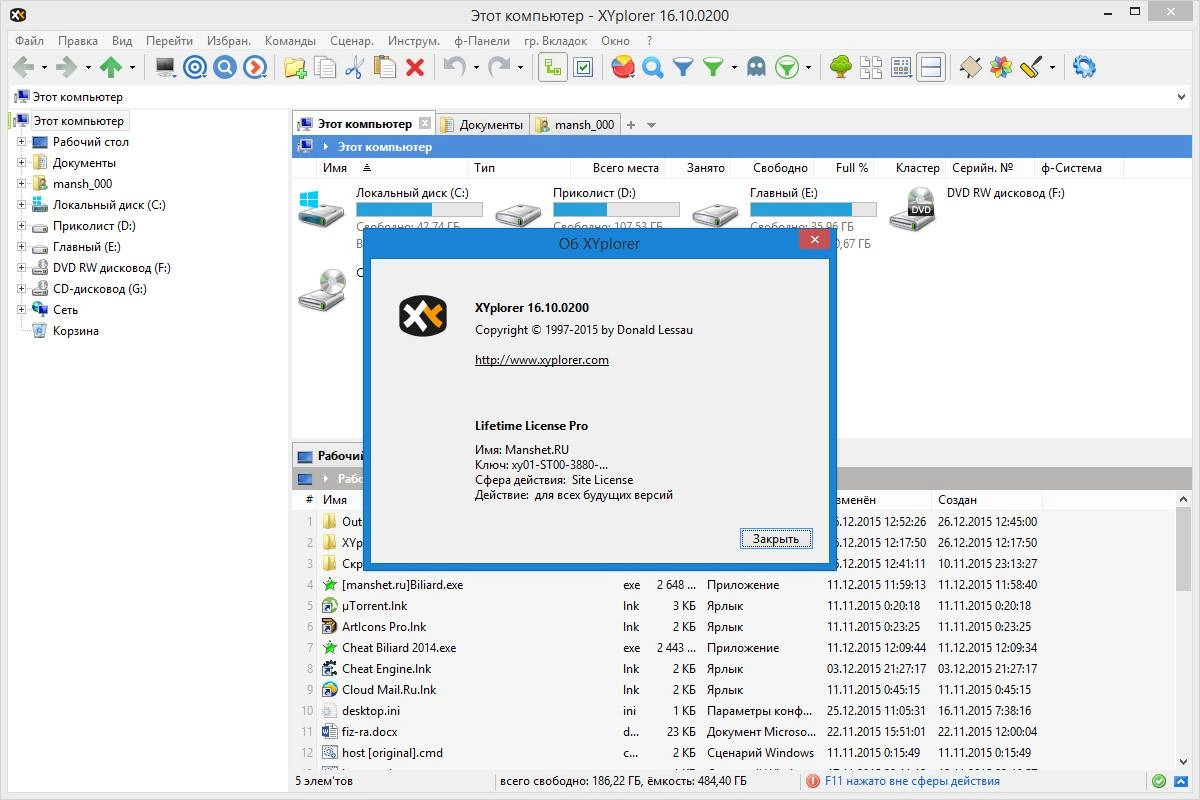Expand Рабочий стол in the tree

click(21, 142)
